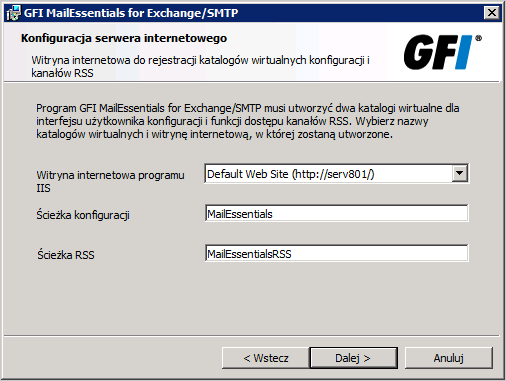
Task: Click the Ścieżka RSS input field
Action: [x=337, y=253]
